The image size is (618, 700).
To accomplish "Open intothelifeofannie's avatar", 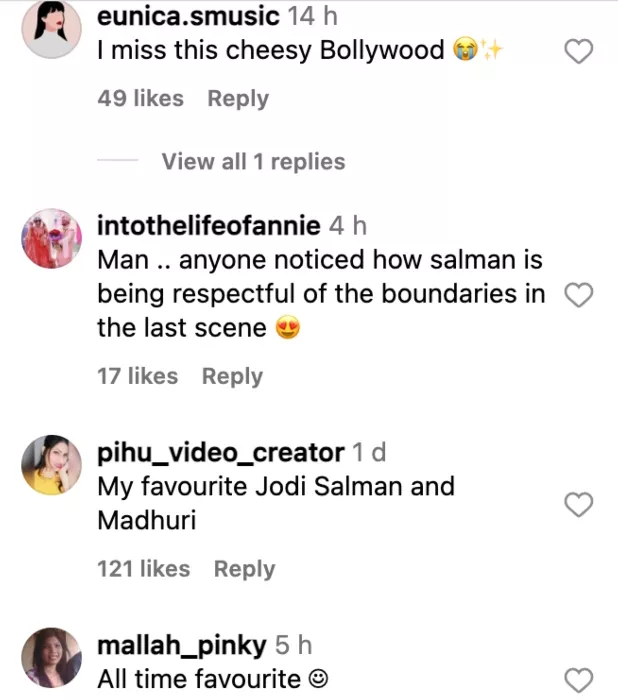I will pyautogui.click(x=51, y=240).
